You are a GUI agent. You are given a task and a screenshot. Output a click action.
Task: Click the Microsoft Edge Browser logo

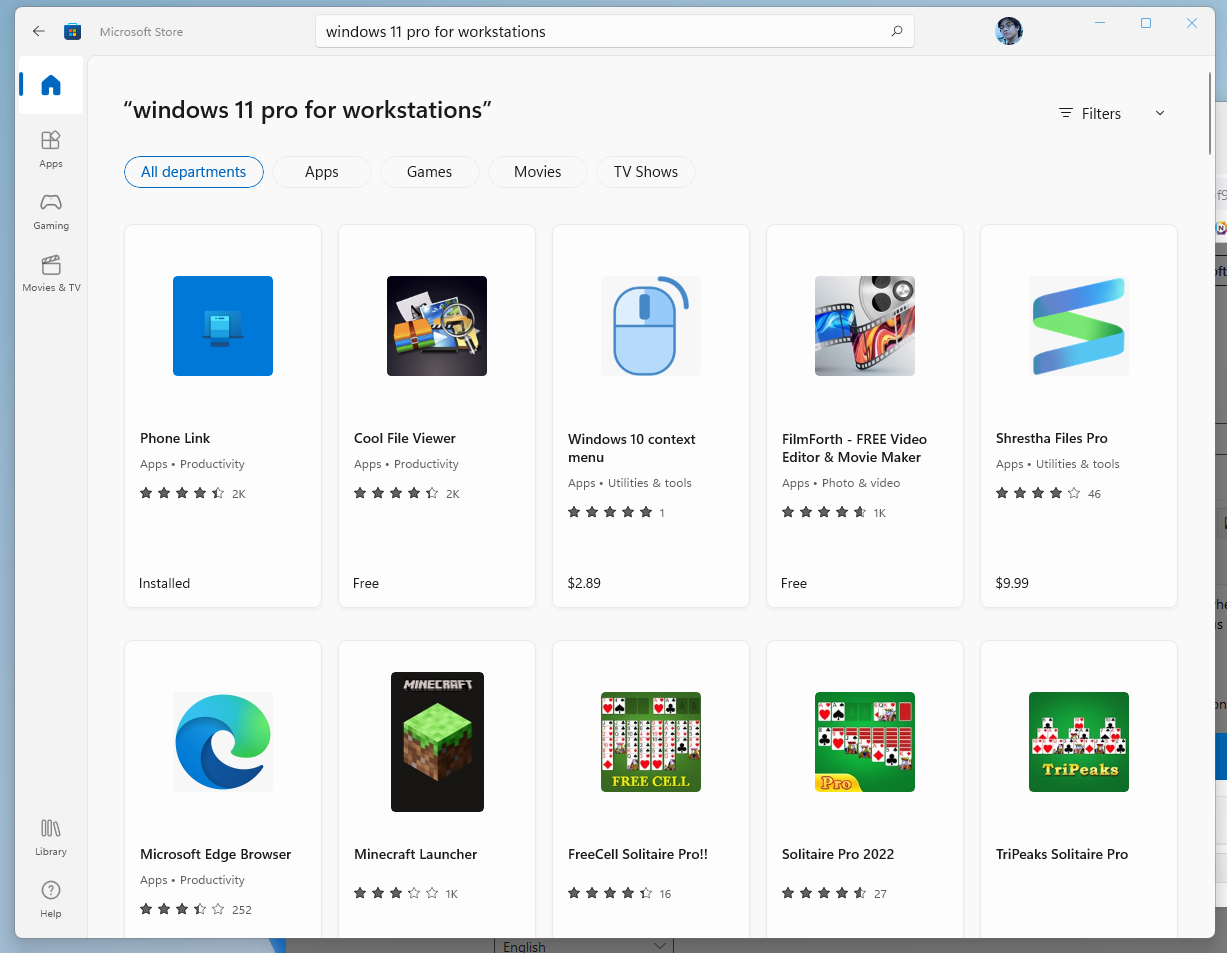click(x=223, y=742)
